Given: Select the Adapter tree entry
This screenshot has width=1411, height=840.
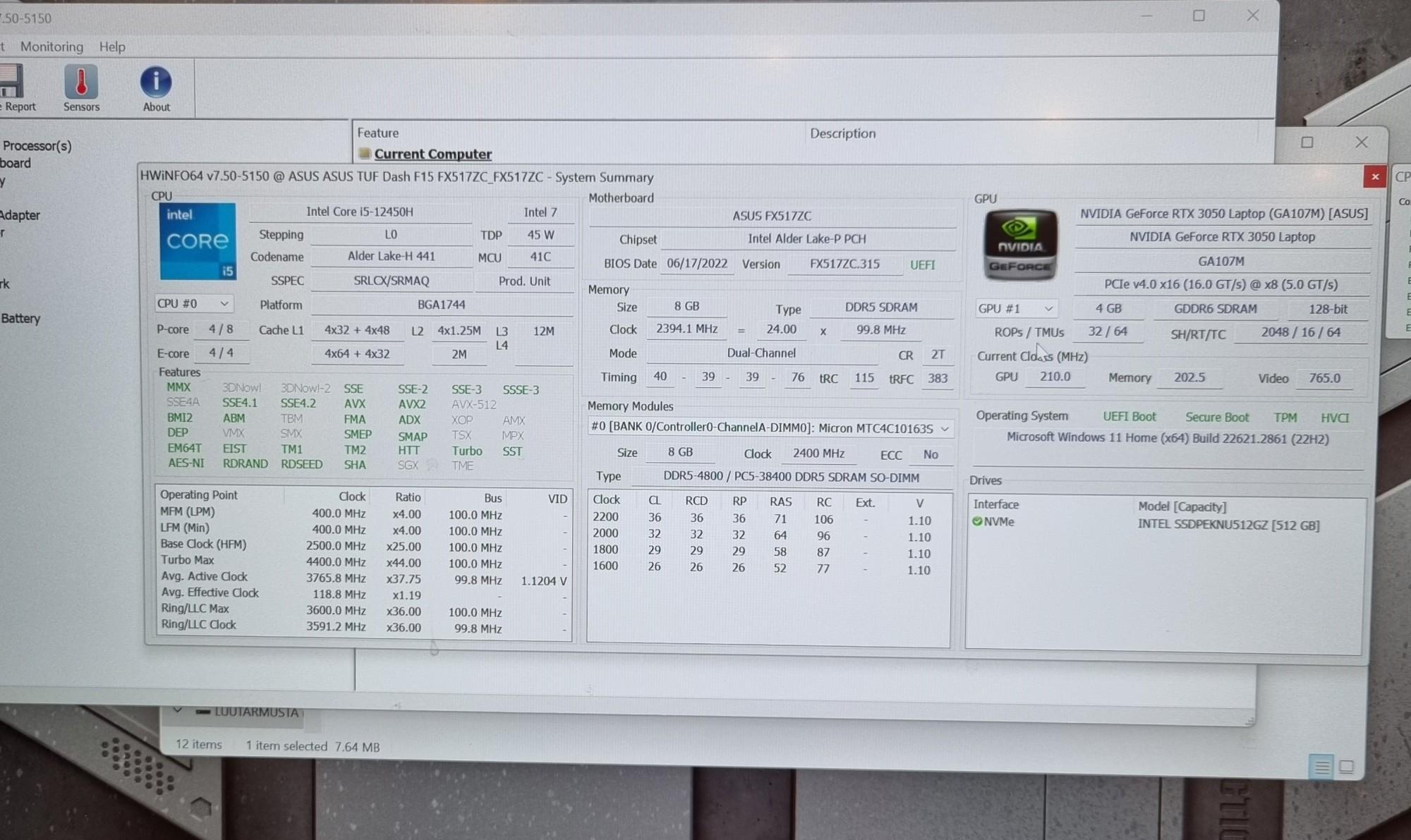Looking at the screenshot, I should (20, 215).
